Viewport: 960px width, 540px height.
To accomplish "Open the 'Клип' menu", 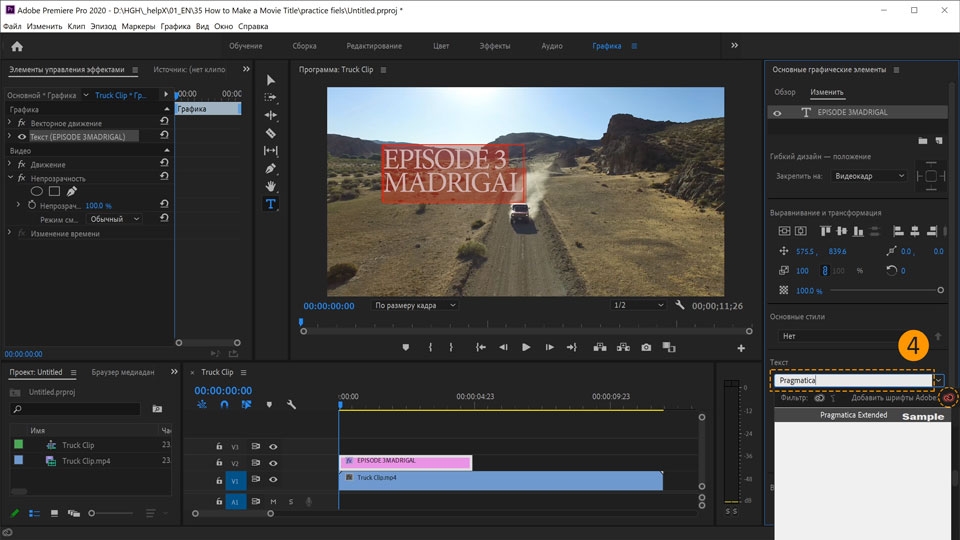I will pos(76,26).
